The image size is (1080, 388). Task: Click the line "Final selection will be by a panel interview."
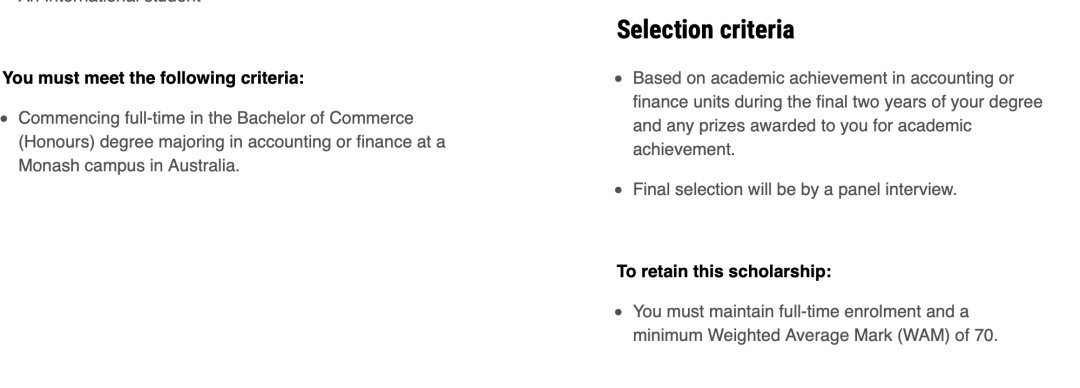[x=795, y=190]
